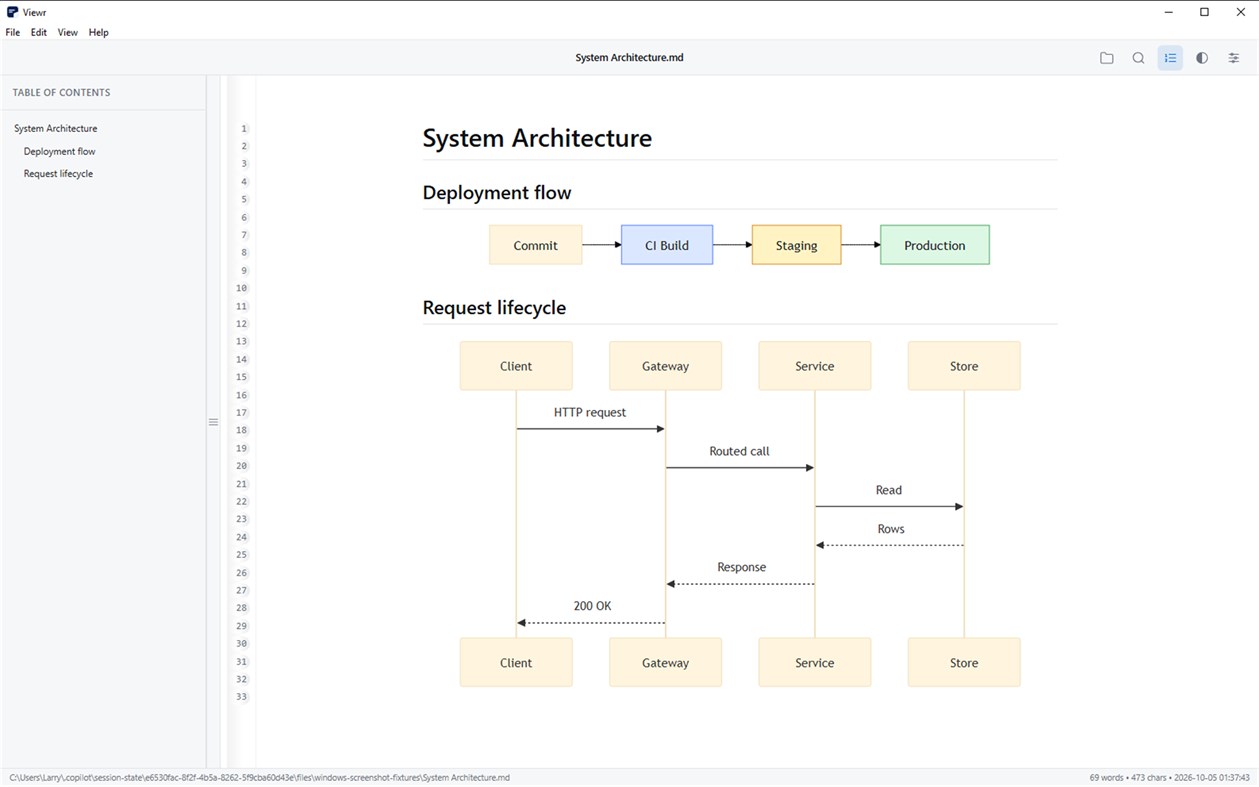The height and width of the screenshot is (787, 1259).
Task: Toggle the table of contents sidebar
Action: [x=1170, y=58]
